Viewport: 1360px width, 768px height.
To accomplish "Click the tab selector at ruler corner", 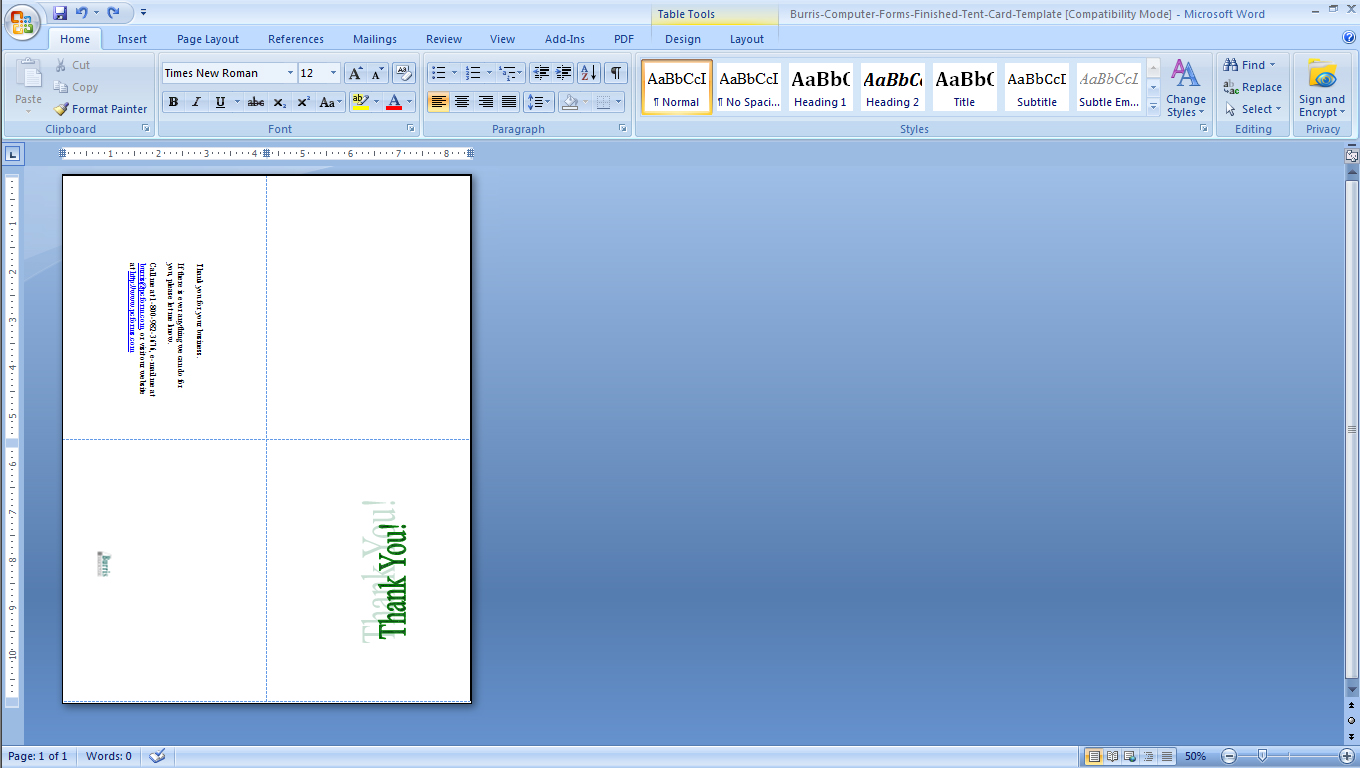I will (12, 154).
